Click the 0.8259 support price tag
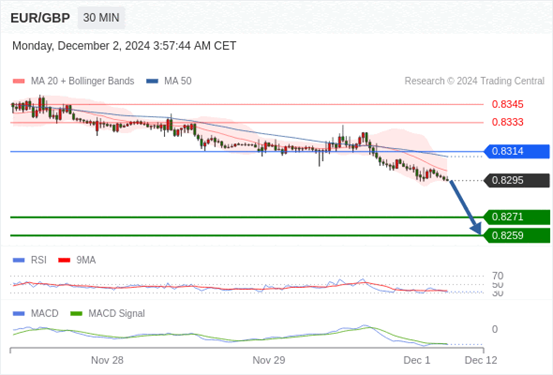Viewport: 553px width, 375px height. coord(517,236)
